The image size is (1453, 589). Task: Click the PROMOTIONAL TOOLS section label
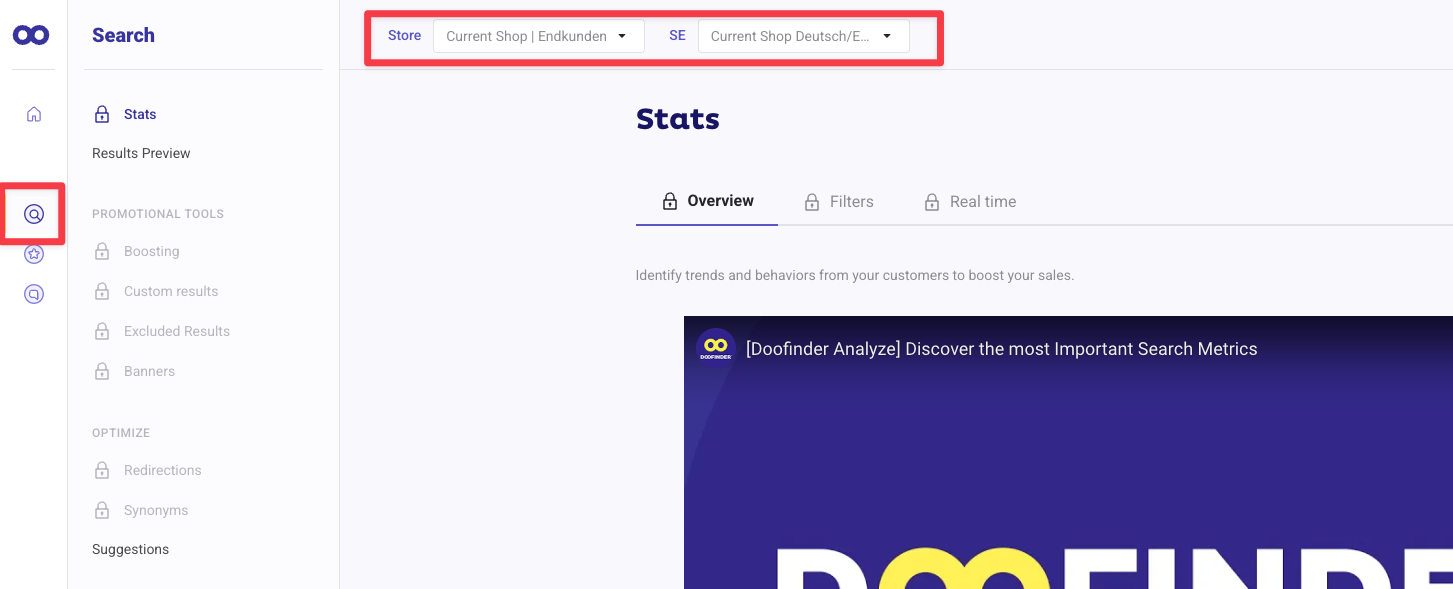point(158,214)
